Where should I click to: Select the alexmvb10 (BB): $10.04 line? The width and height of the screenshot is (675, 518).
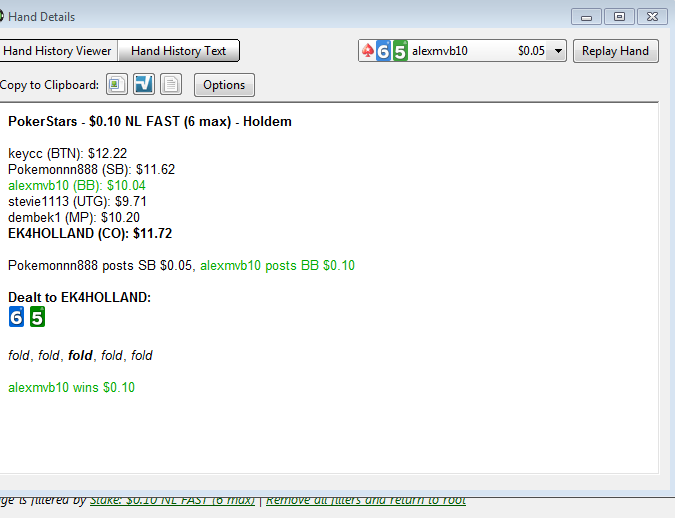tap(77, 185)
